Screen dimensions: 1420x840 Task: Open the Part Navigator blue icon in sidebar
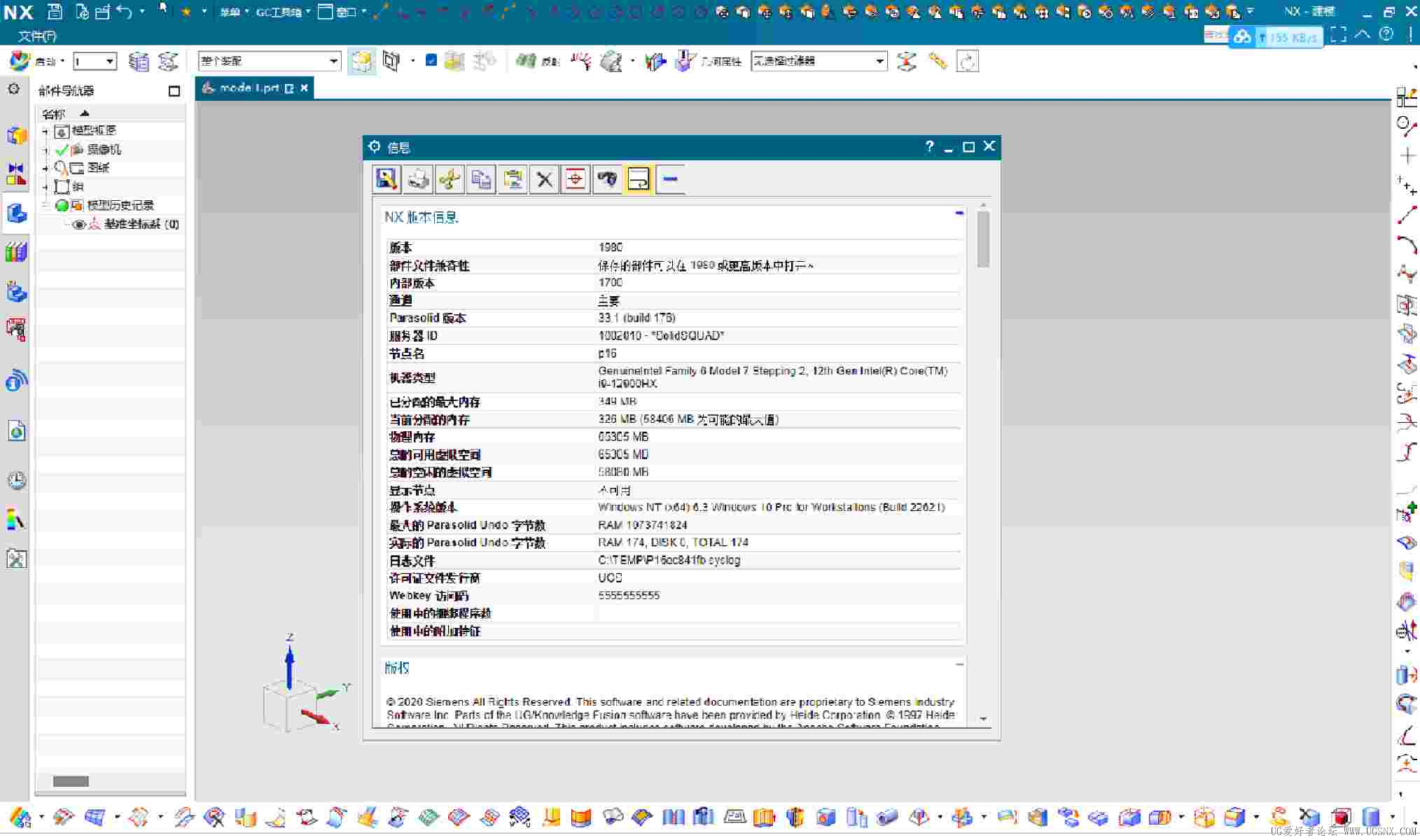coord(16,213)
